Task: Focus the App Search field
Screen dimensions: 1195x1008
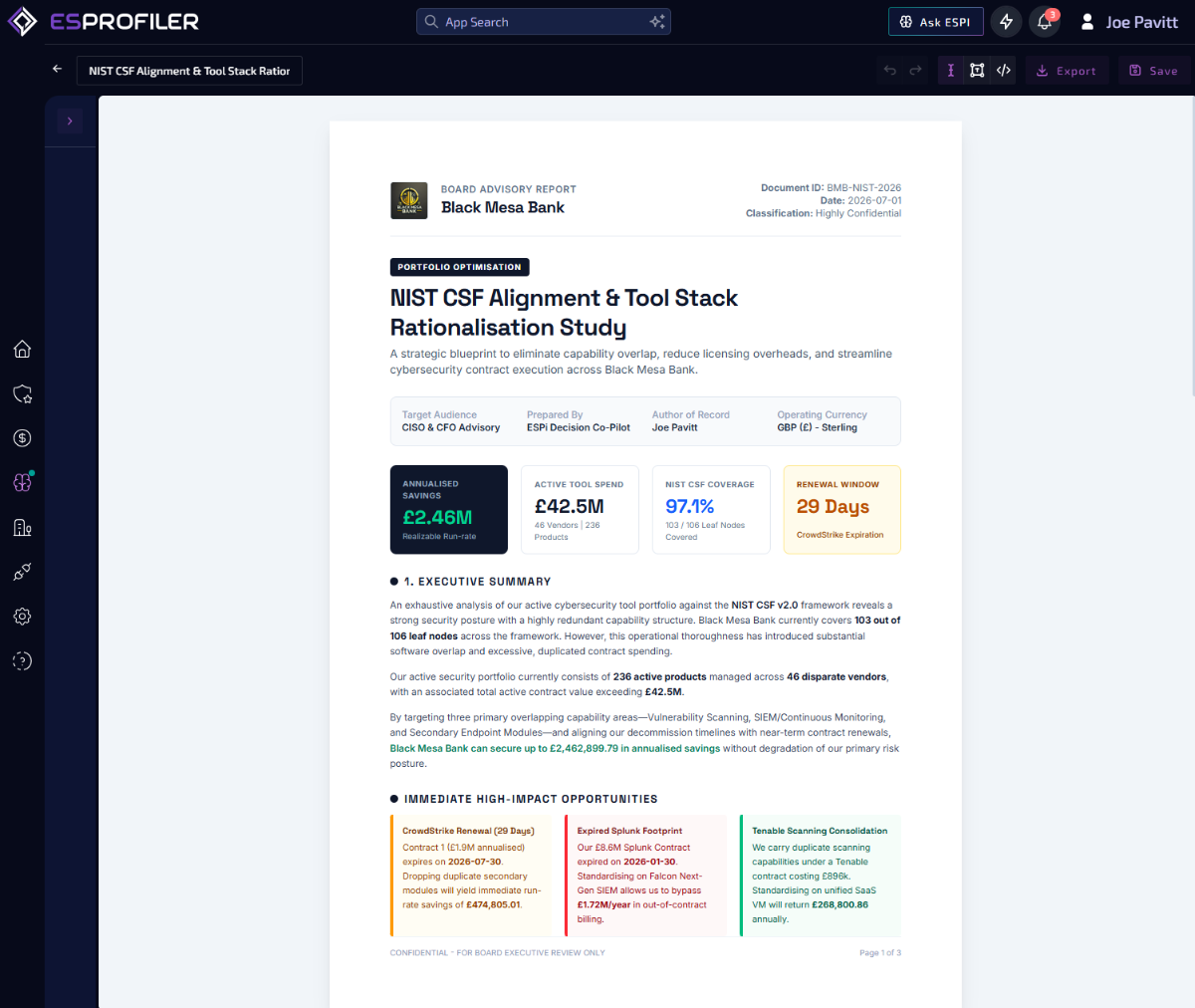Action: click(x=543, y=22)
